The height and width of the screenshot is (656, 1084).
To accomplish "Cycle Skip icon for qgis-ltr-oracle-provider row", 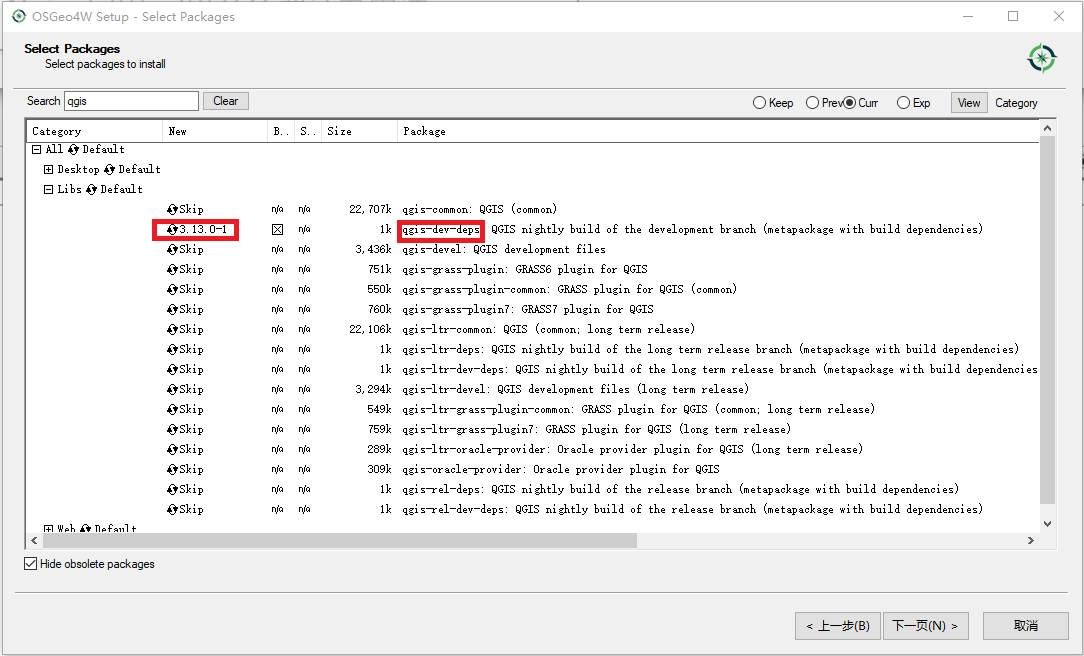I will pos(172,450).
